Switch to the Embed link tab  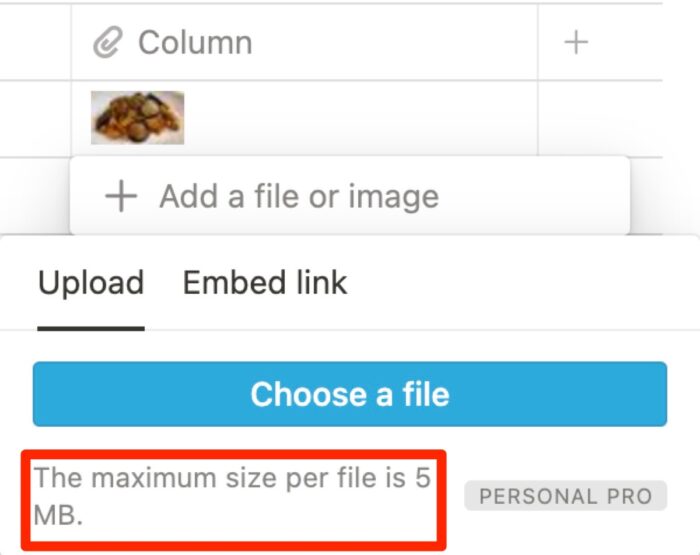265,283
